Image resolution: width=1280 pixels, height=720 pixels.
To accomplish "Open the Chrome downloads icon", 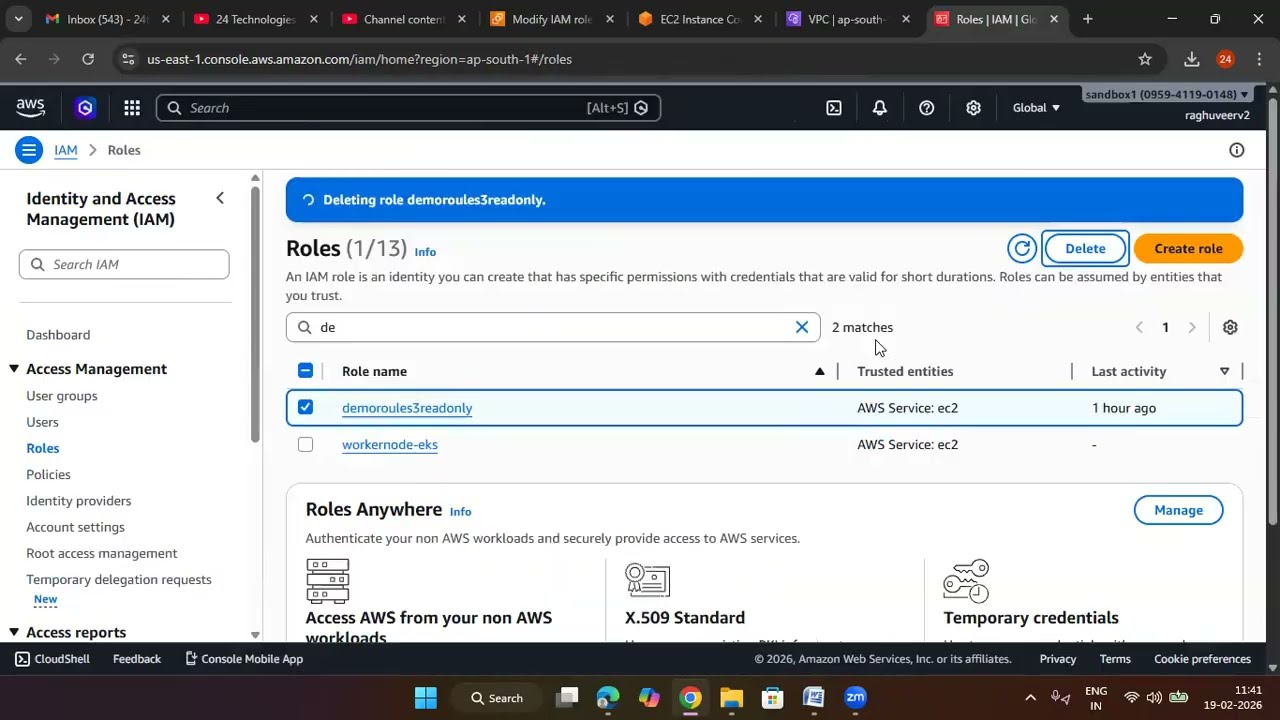I will [1192, 59].
